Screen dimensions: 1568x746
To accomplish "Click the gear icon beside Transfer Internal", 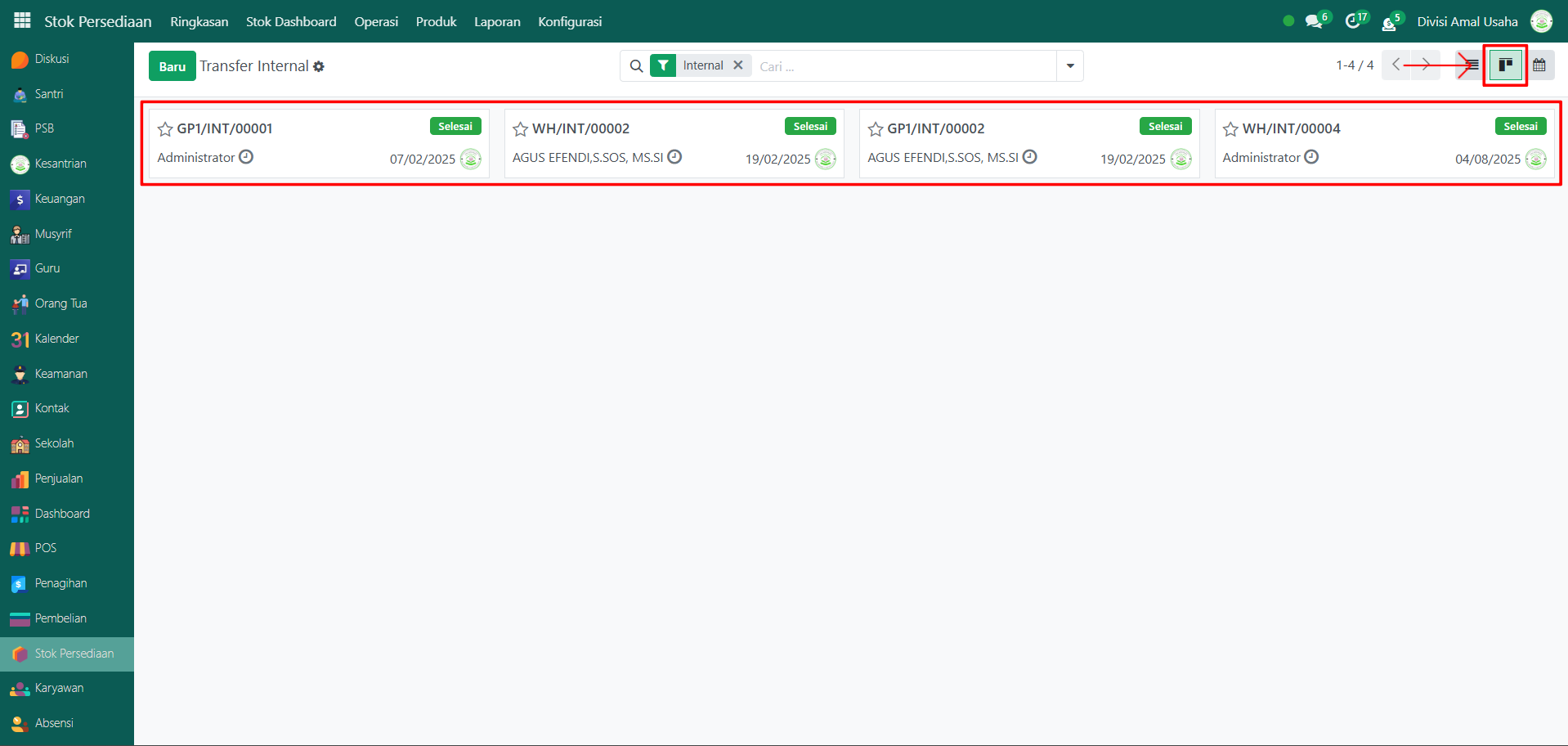I will click(319, 66).
